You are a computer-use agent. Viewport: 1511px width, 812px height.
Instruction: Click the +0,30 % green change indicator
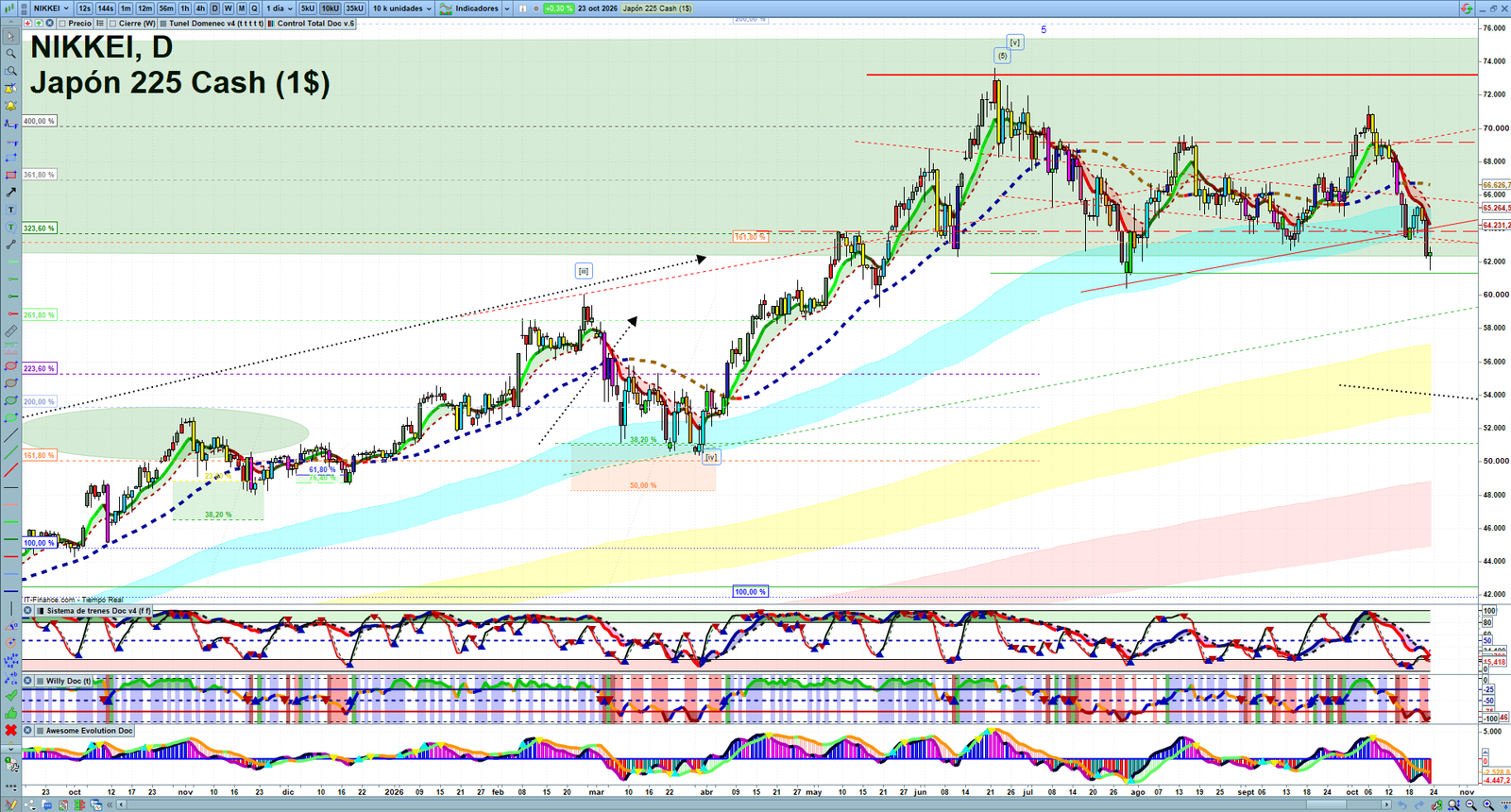tap(559, 8)
